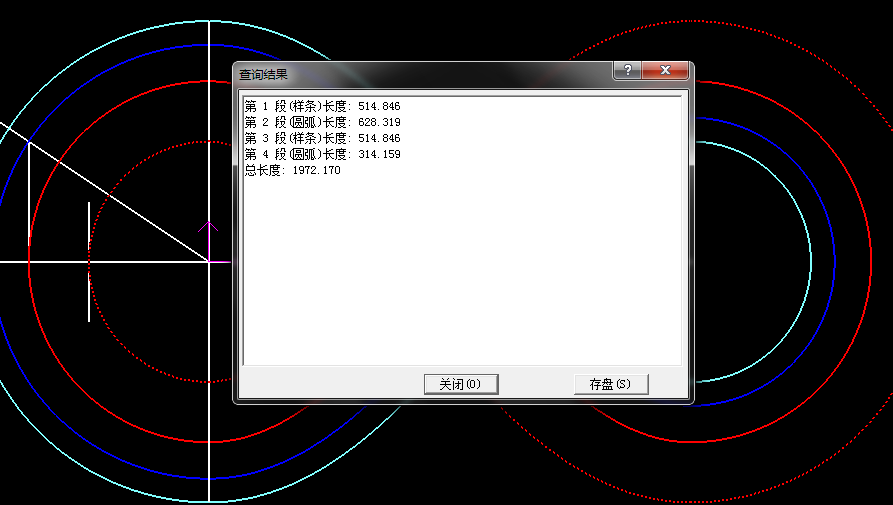Select the line '第 4 段(圆弧)长度: 314.159'
The image size is (893, 505).
click(322, 154)
